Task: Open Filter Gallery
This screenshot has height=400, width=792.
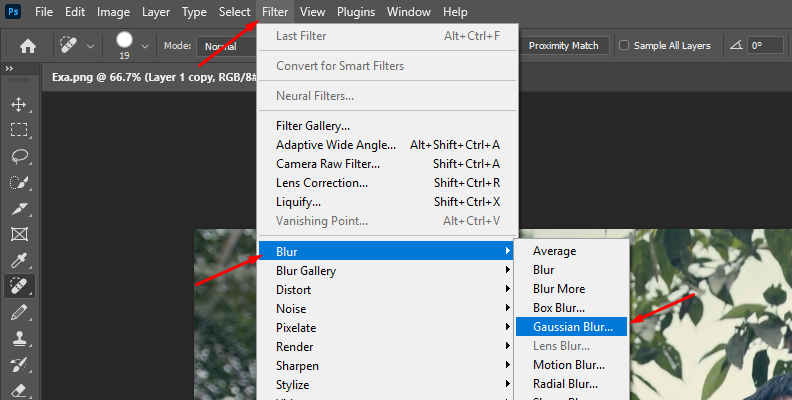Action: (x=388, y=126)
